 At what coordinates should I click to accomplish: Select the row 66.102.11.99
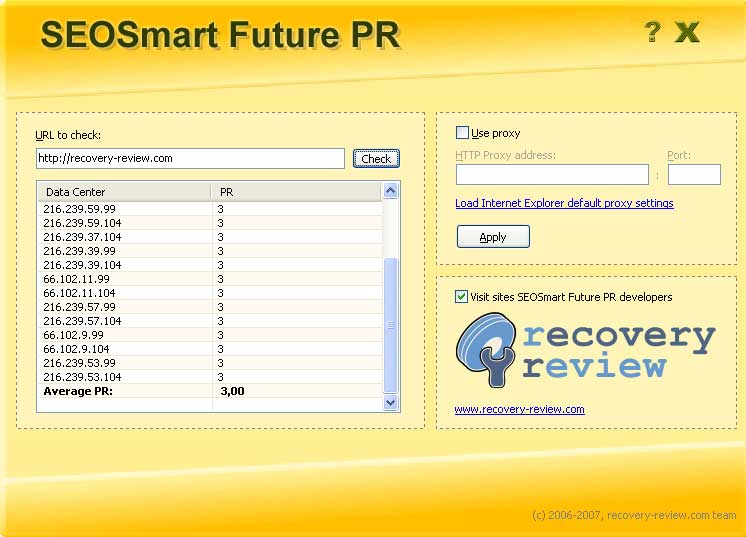pyautogui.click(x=210, y=279)
